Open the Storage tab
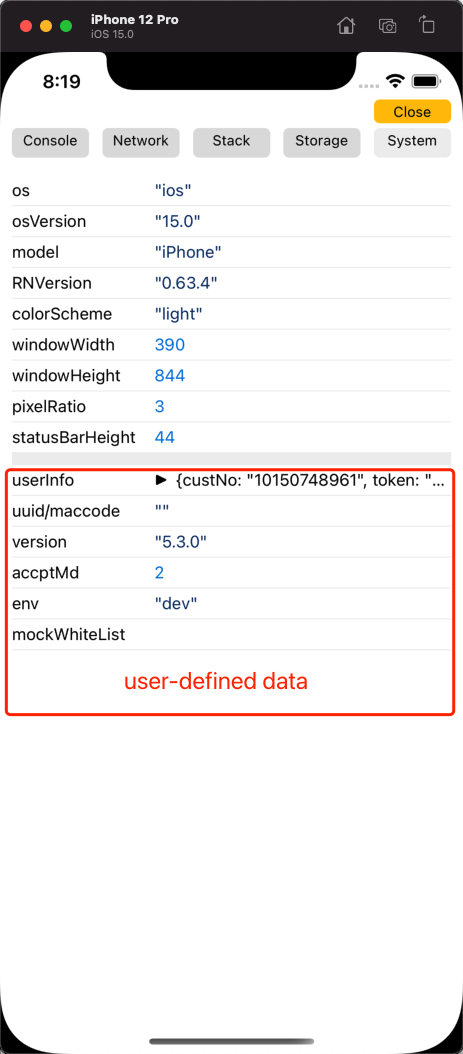 pos(322,143)
